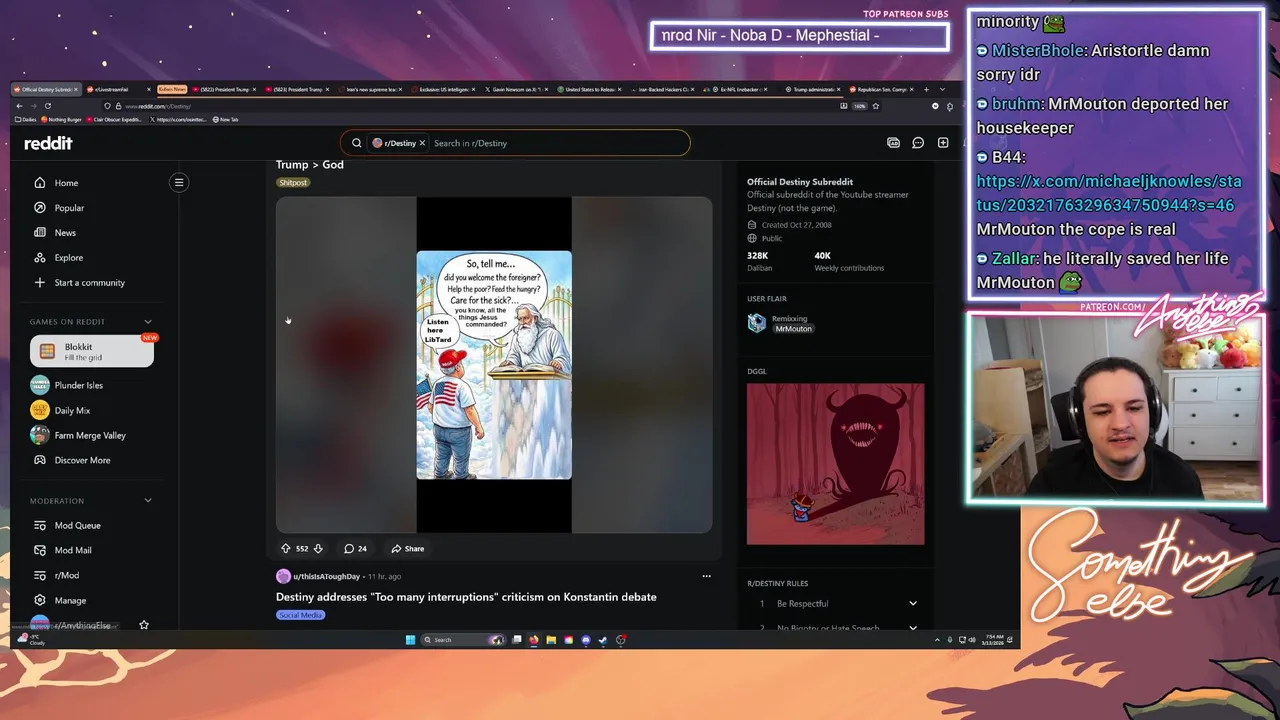
Task: Open the 24 comments on the post
Action: pos(355,548)
